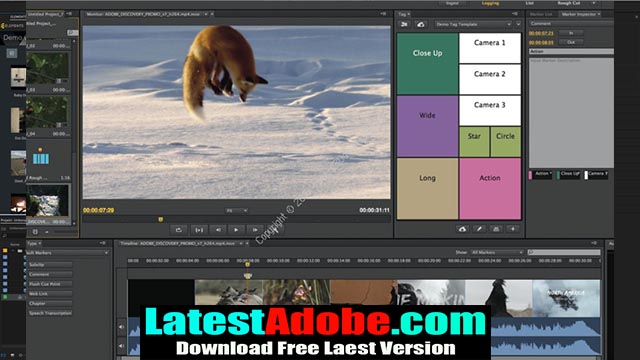Open the Timeline panel flyout menu icon

click(x=594, y=243)
